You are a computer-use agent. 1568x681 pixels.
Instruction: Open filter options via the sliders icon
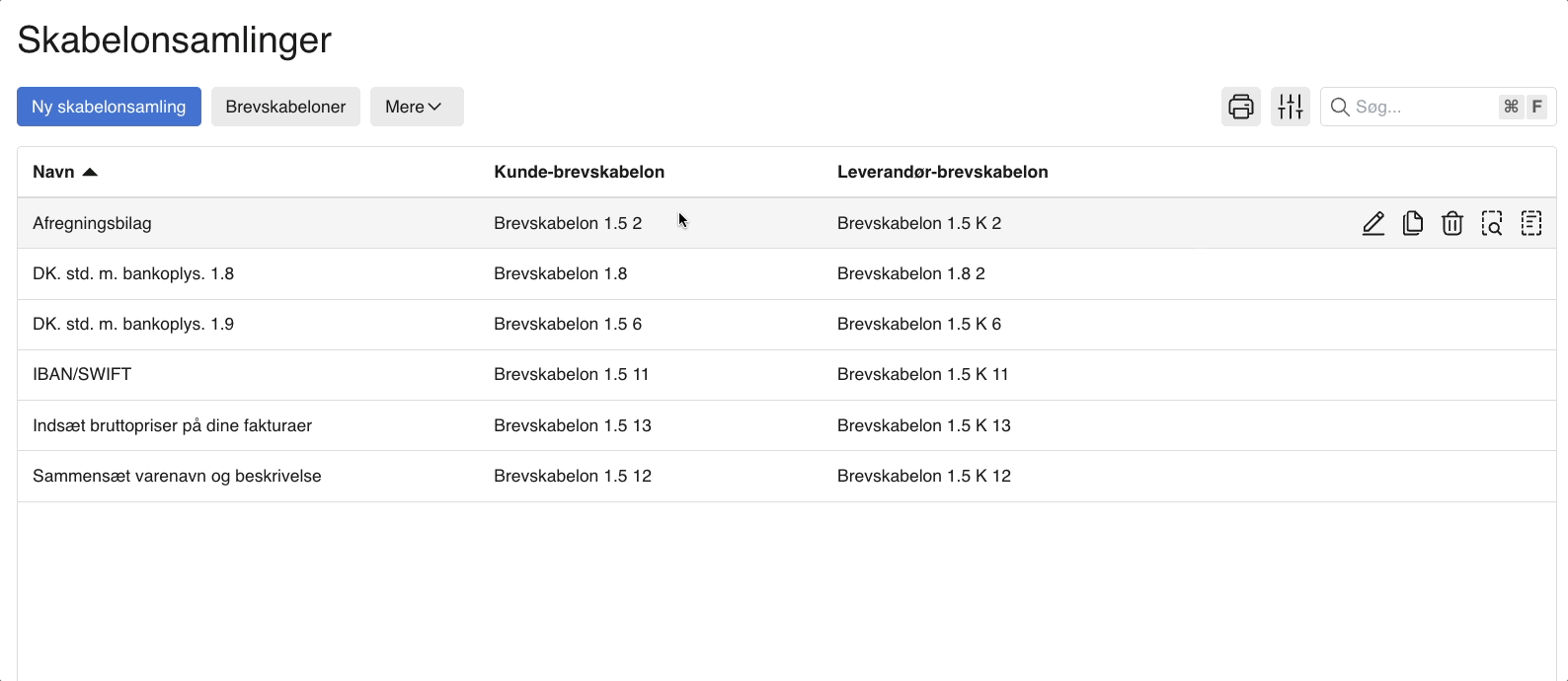(1290, 106)
